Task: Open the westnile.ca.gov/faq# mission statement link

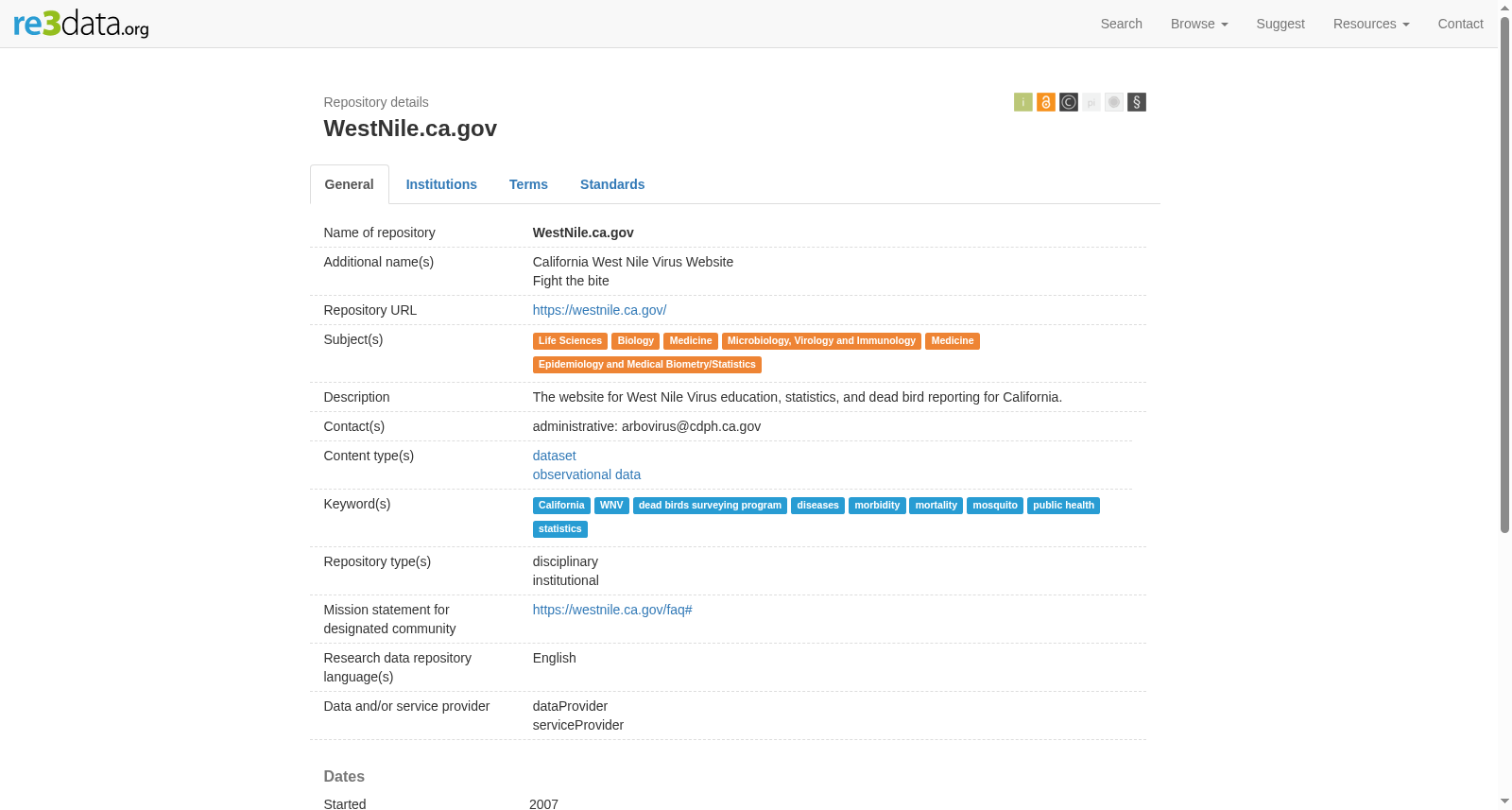Action: coord(612,610)
